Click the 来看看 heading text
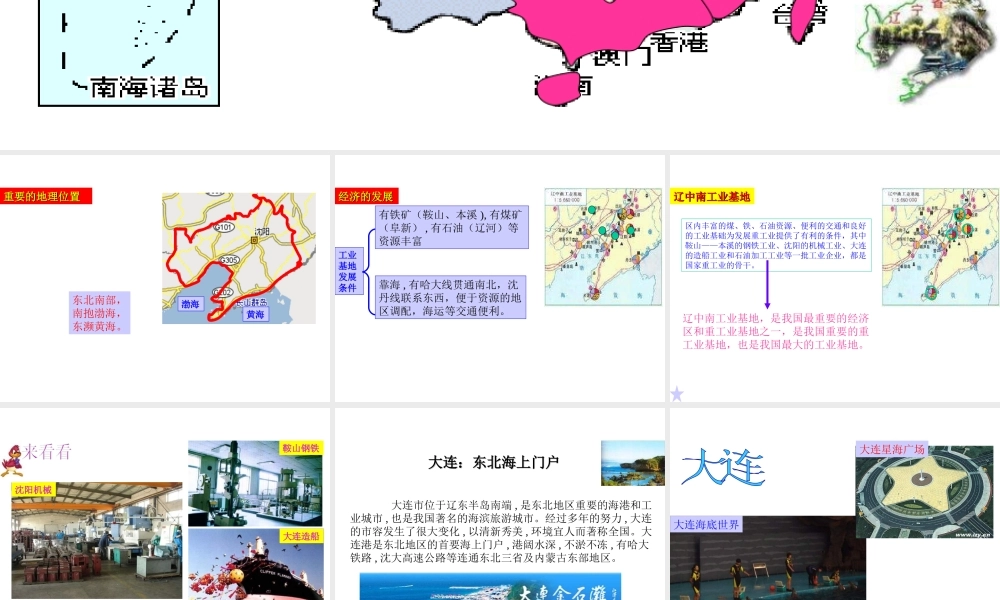 point(48,452)
